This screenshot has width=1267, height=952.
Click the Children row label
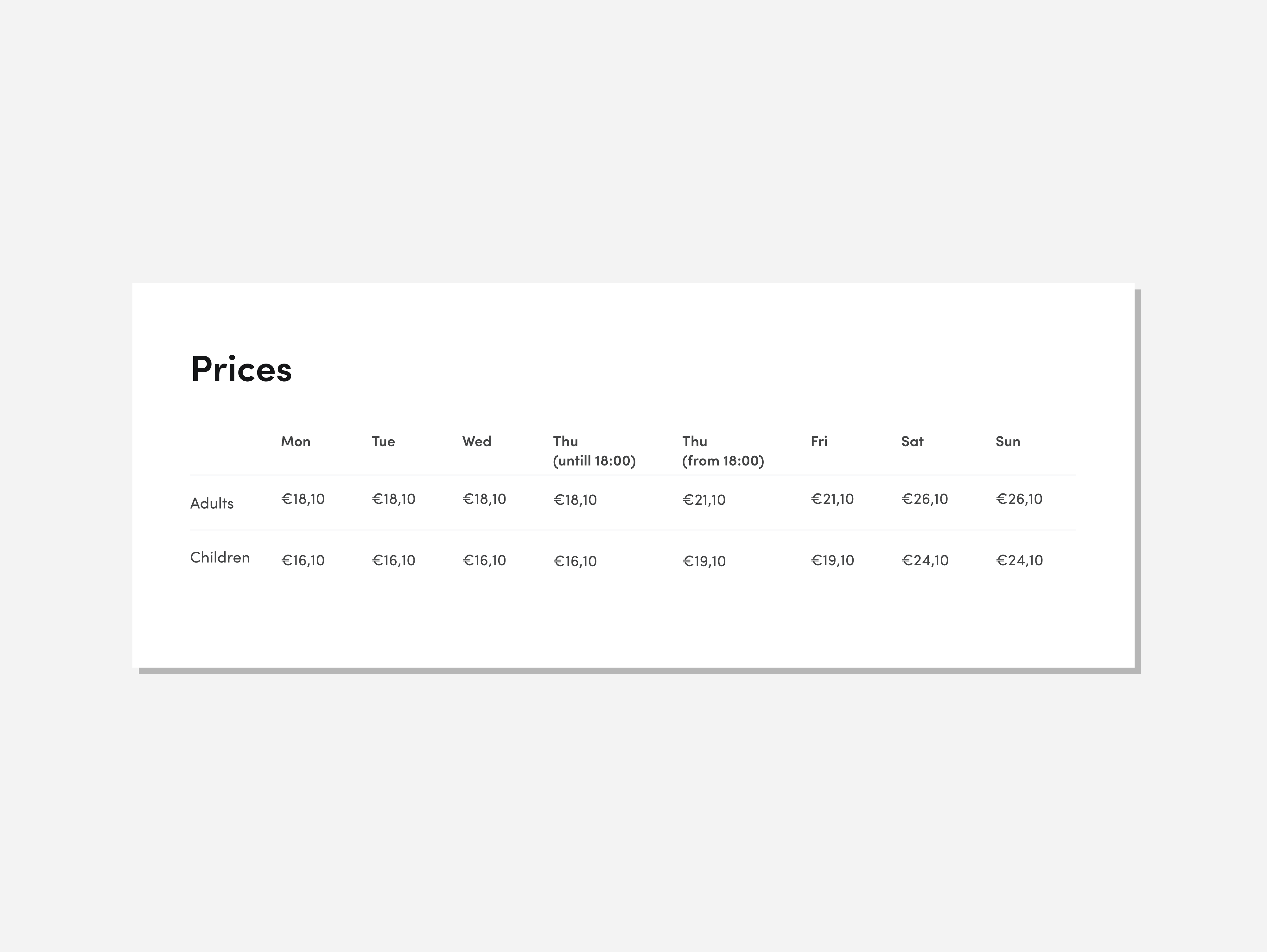[x=220, y=557]
